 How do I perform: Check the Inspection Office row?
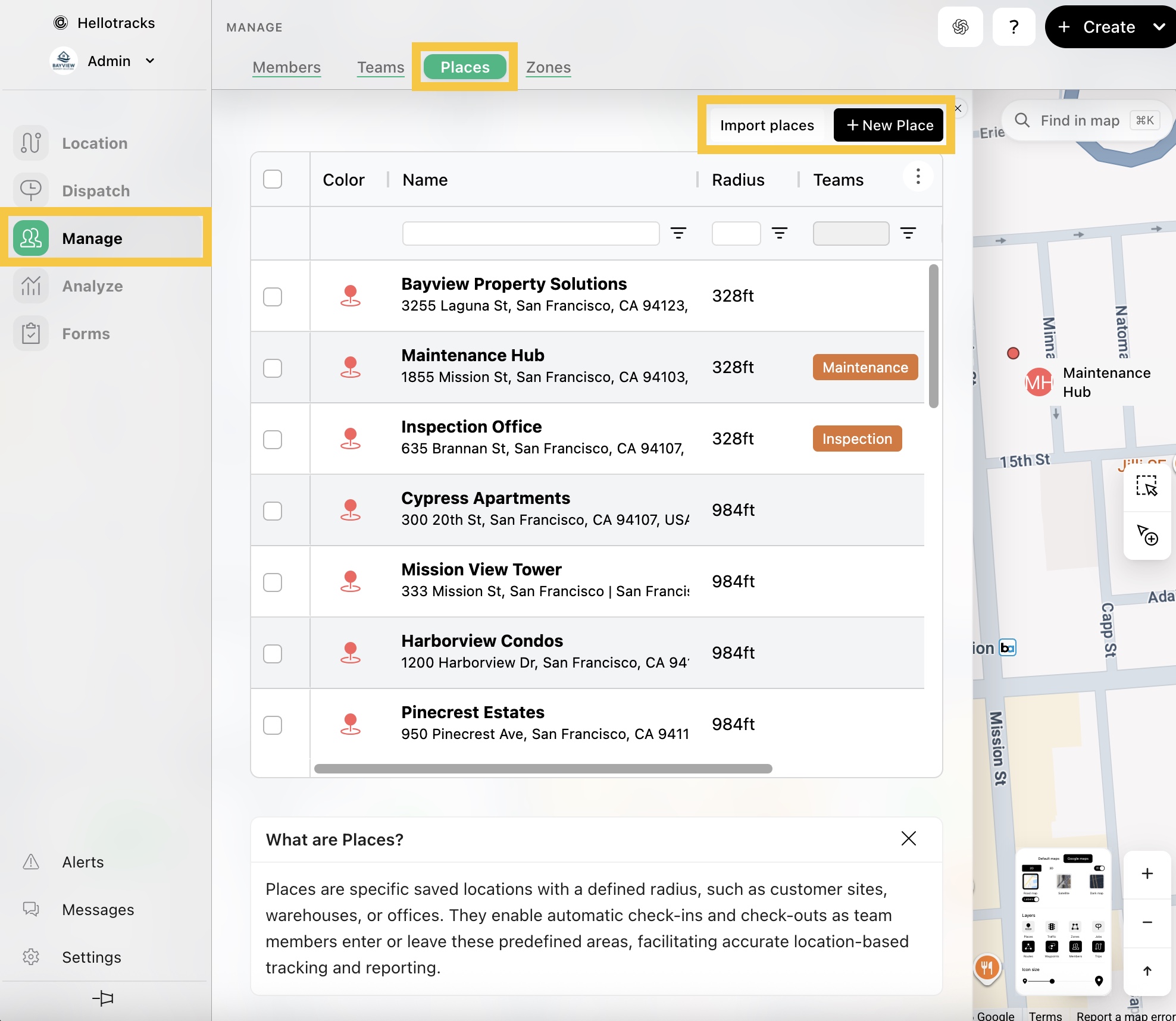273,440
